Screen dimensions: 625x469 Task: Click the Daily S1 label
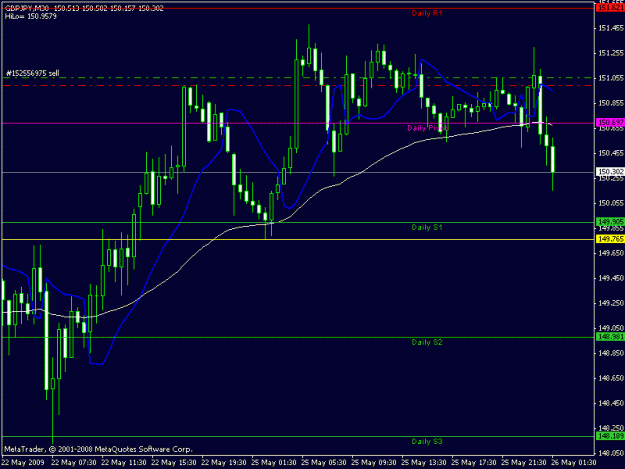coord(427,227)
